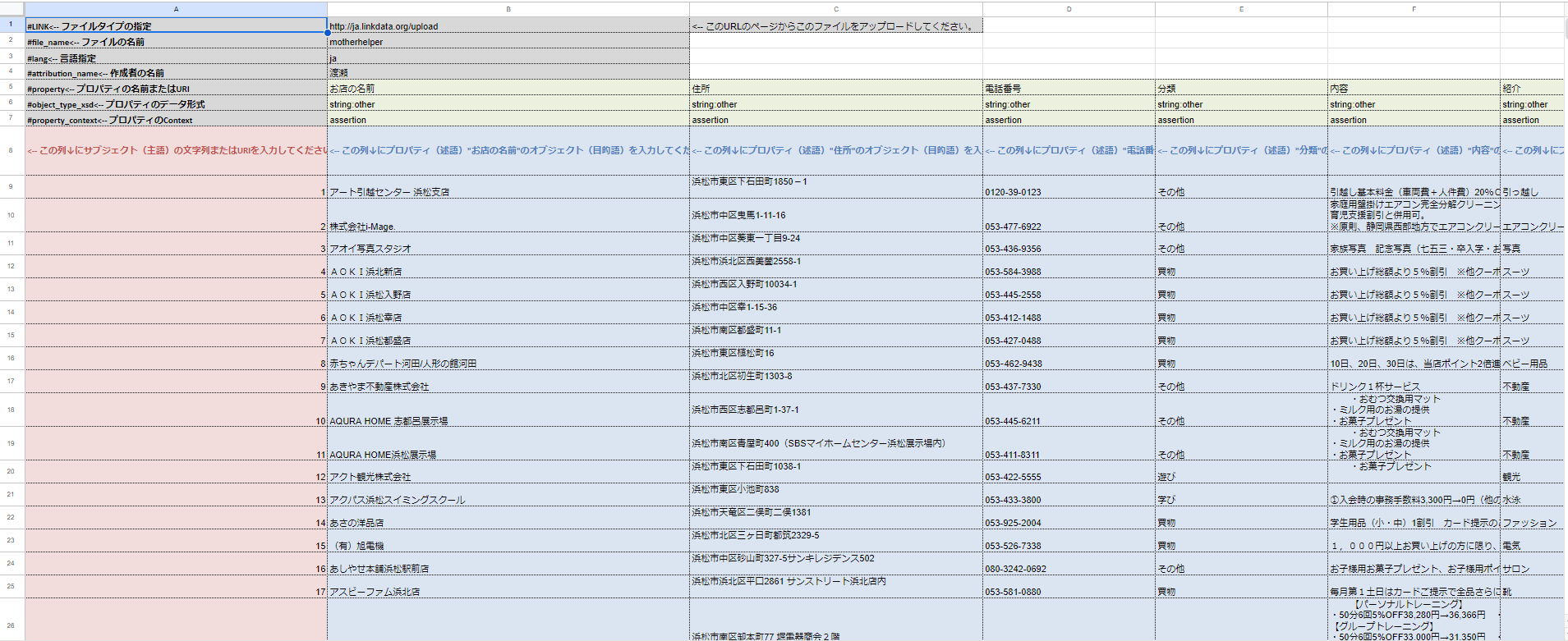
Task: Select the 分類 property cell
Action: (1241, 88)
